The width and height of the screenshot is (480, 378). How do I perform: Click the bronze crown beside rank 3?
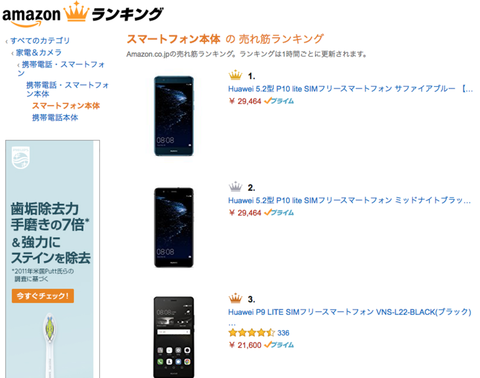point(235,298)
